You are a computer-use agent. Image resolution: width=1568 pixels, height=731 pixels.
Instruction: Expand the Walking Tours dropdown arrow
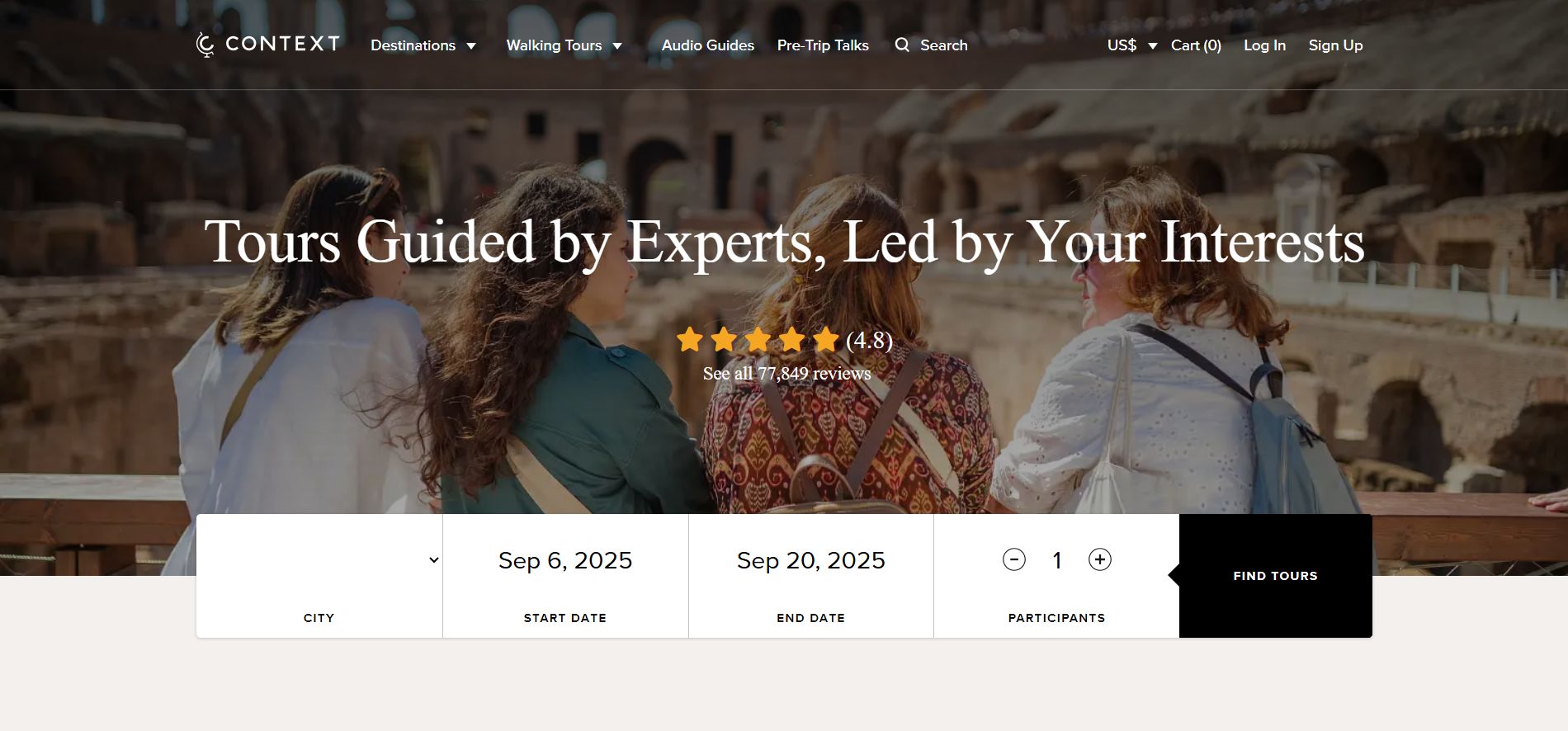pyautogui.click(x=617, y=46)
